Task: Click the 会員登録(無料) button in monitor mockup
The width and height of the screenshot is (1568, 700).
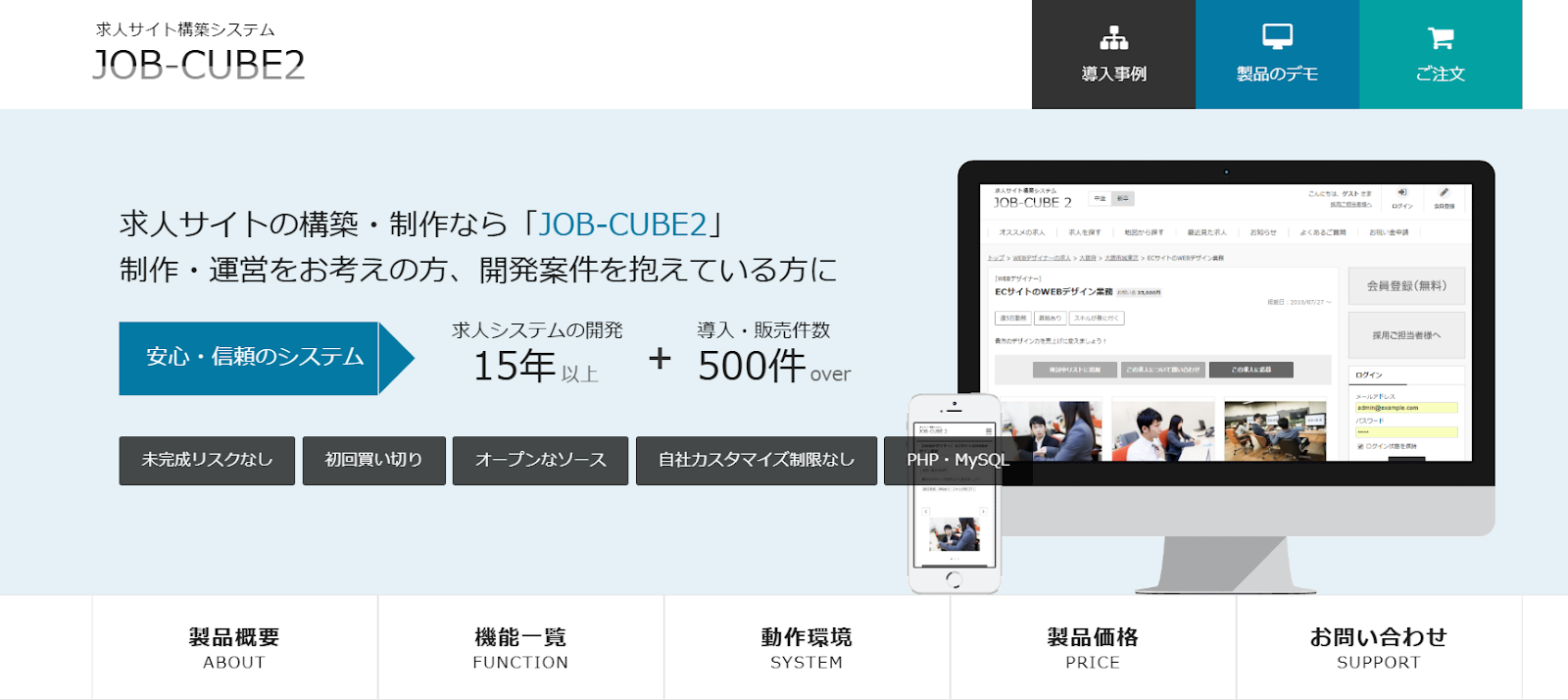Action: coord(1406,285)
